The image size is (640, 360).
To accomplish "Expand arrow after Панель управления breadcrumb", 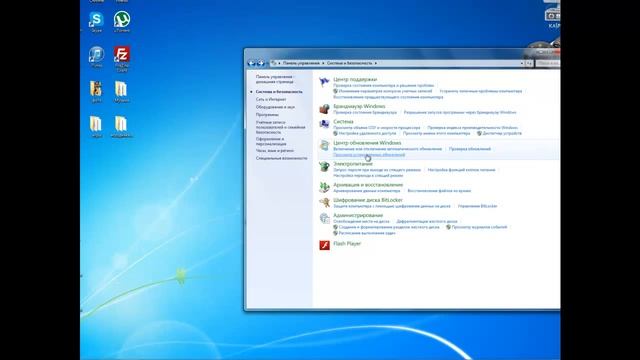I will [323, 63].
